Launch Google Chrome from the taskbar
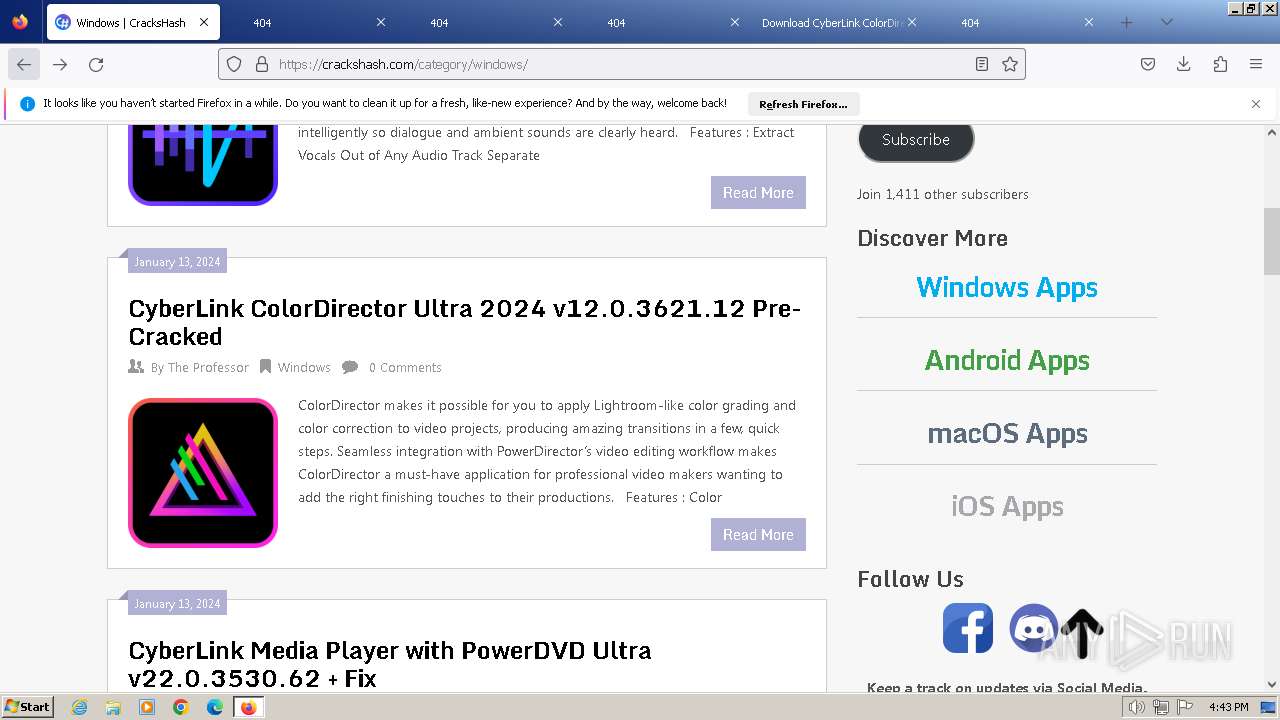Image resolution: width=1280 pixels, height=720 pixels. pyautogui.click(x=181, y=707)
